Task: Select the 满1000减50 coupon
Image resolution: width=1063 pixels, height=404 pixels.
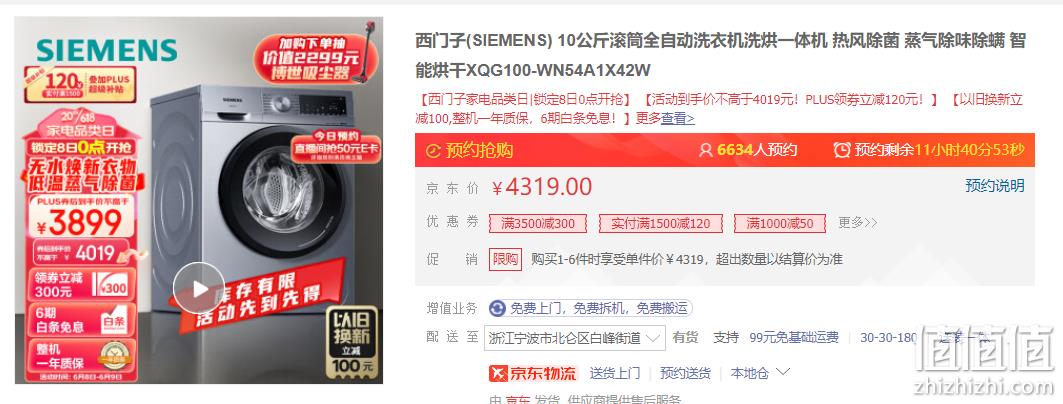Action: pyautogui.click(x=780, y=223)
